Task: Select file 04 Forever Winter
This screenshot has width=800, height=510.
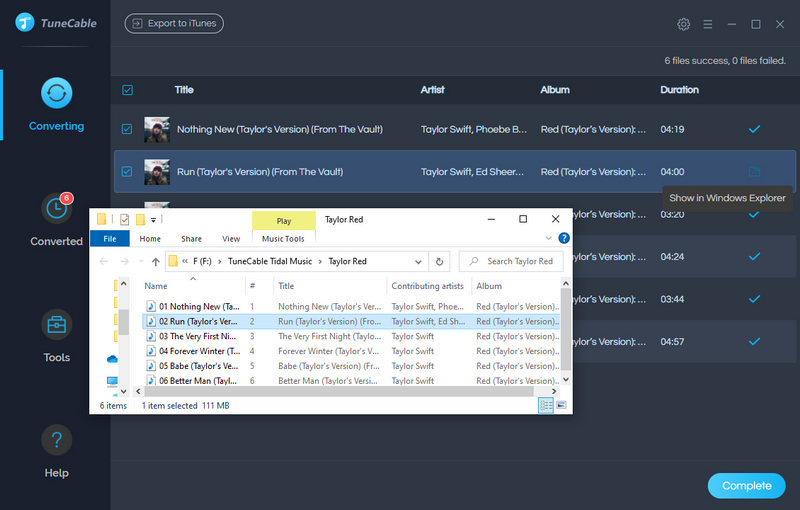Action: [352, 351]
